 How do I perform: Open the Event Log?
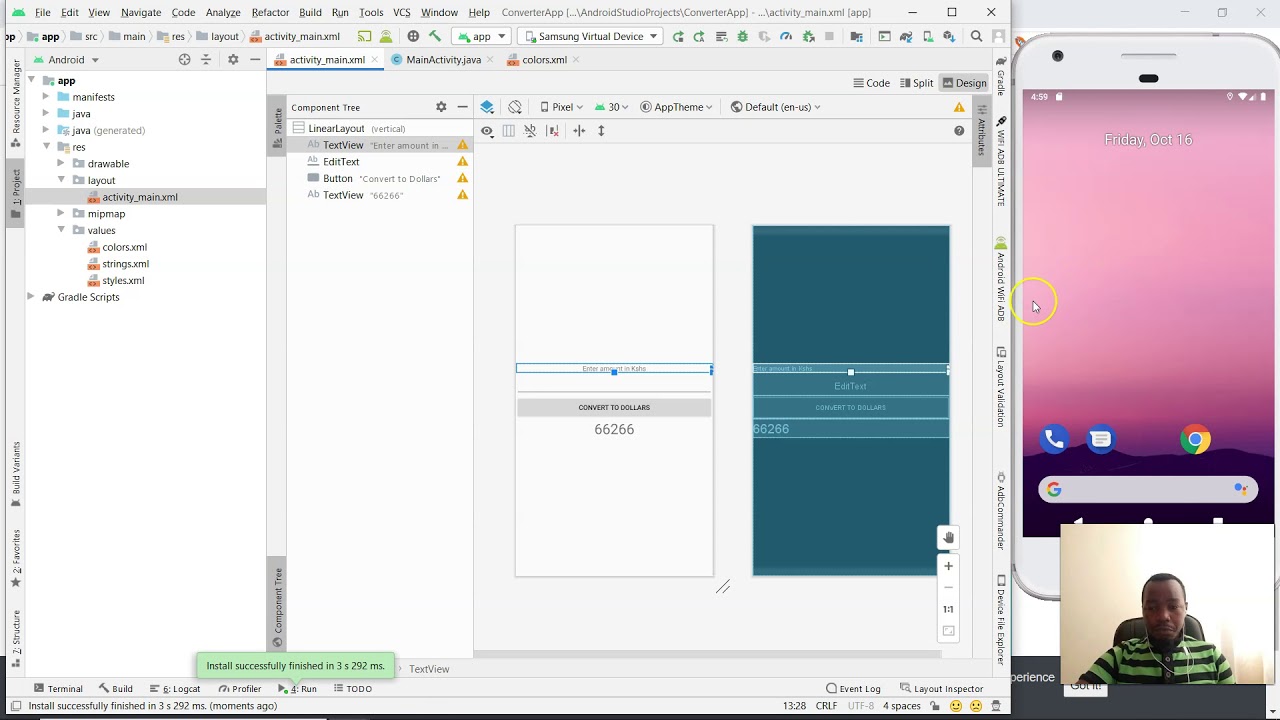coord(853,688)
